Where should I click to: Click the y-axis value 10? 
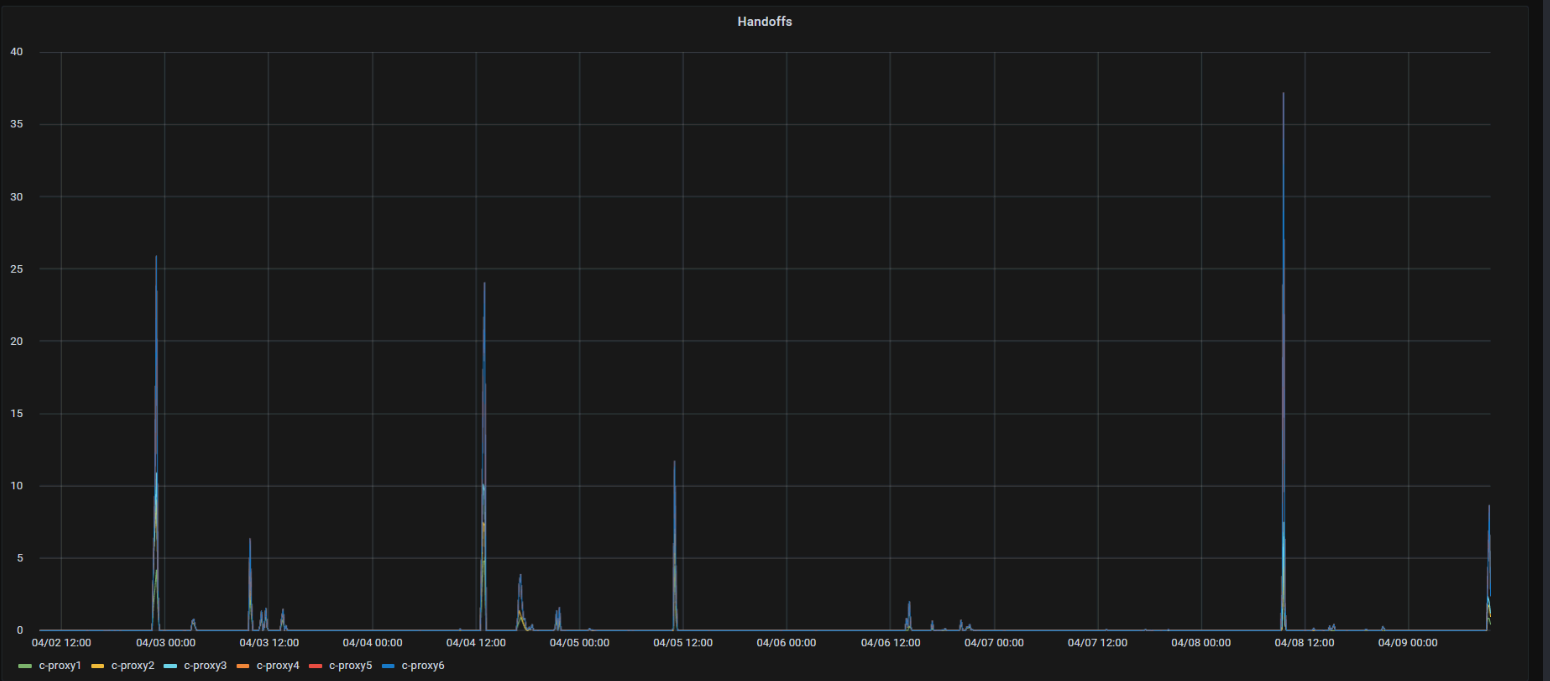16,486
